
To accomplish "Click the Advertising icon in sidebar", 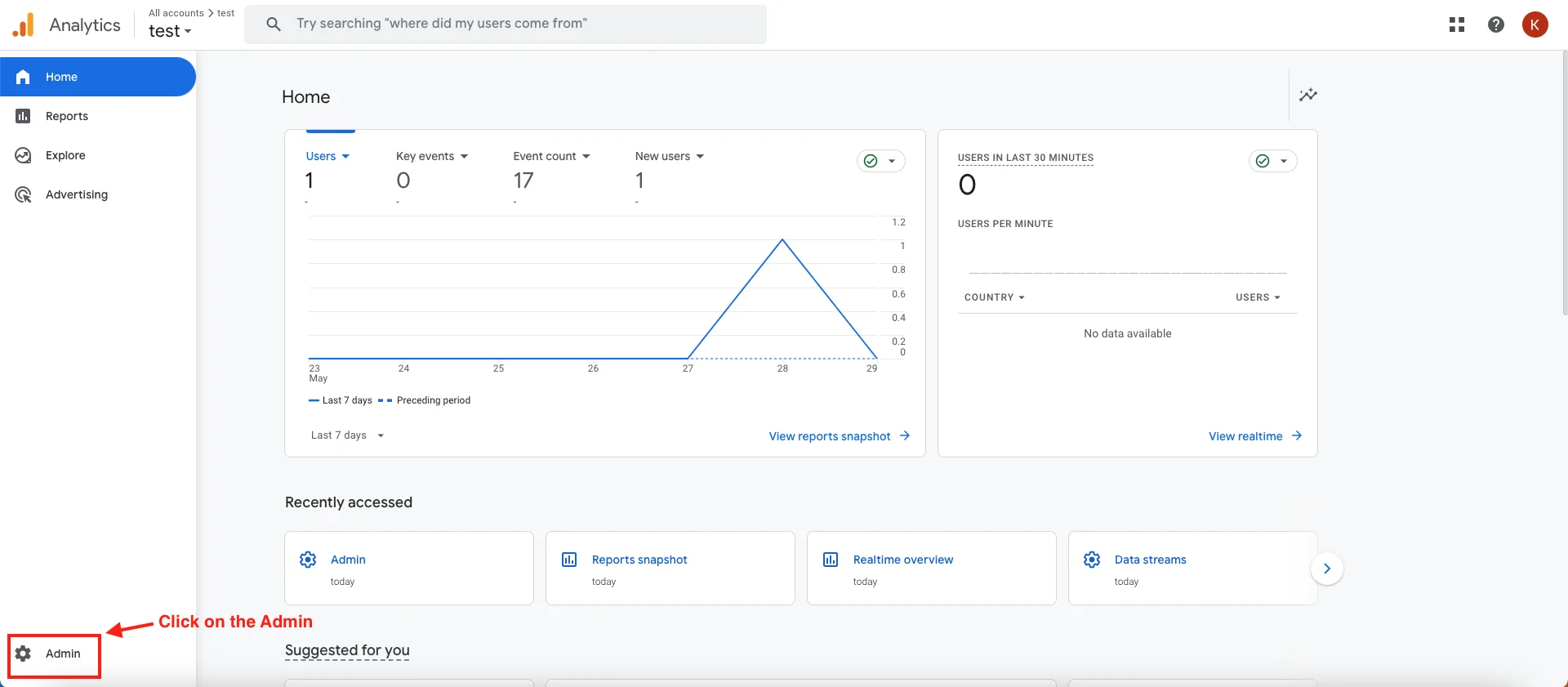I will 24,194.
